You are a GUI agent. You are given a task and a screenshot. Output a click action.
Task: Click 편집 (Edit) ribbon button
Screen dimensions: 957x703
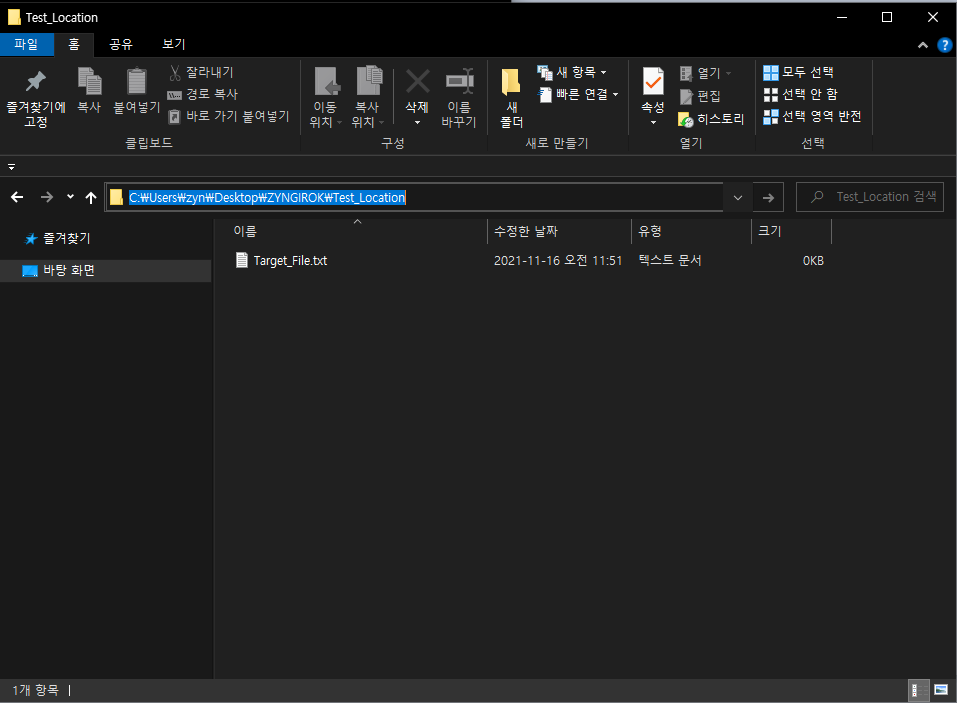(700, 96)
